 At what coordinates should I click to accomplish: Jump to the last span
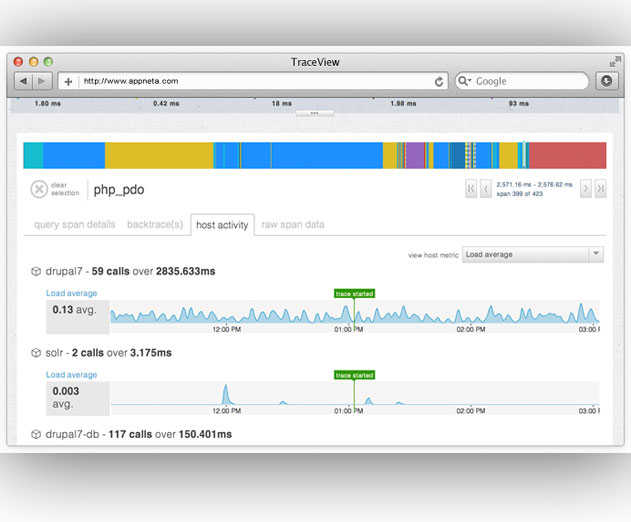point(600,188)
